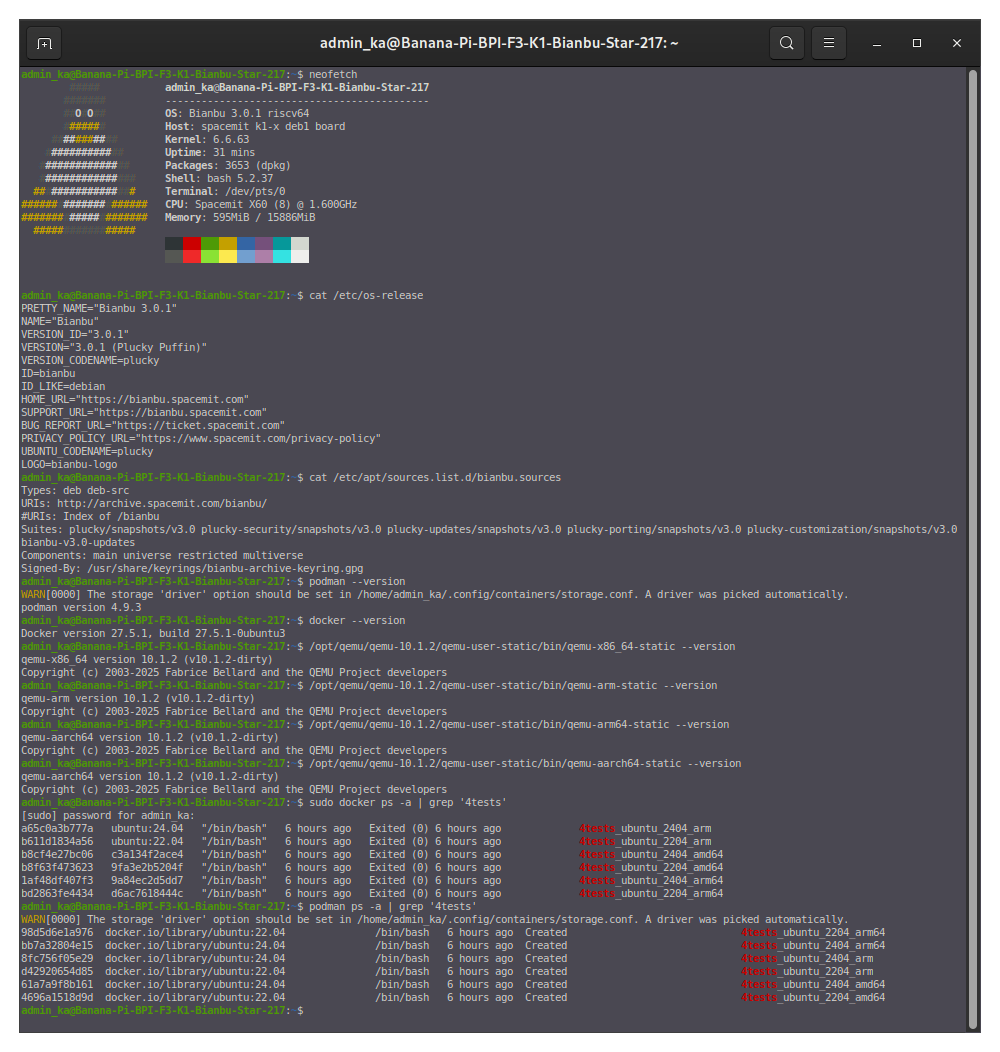Click the bright yellow swatch in neofetch palette

coord(228,257)
